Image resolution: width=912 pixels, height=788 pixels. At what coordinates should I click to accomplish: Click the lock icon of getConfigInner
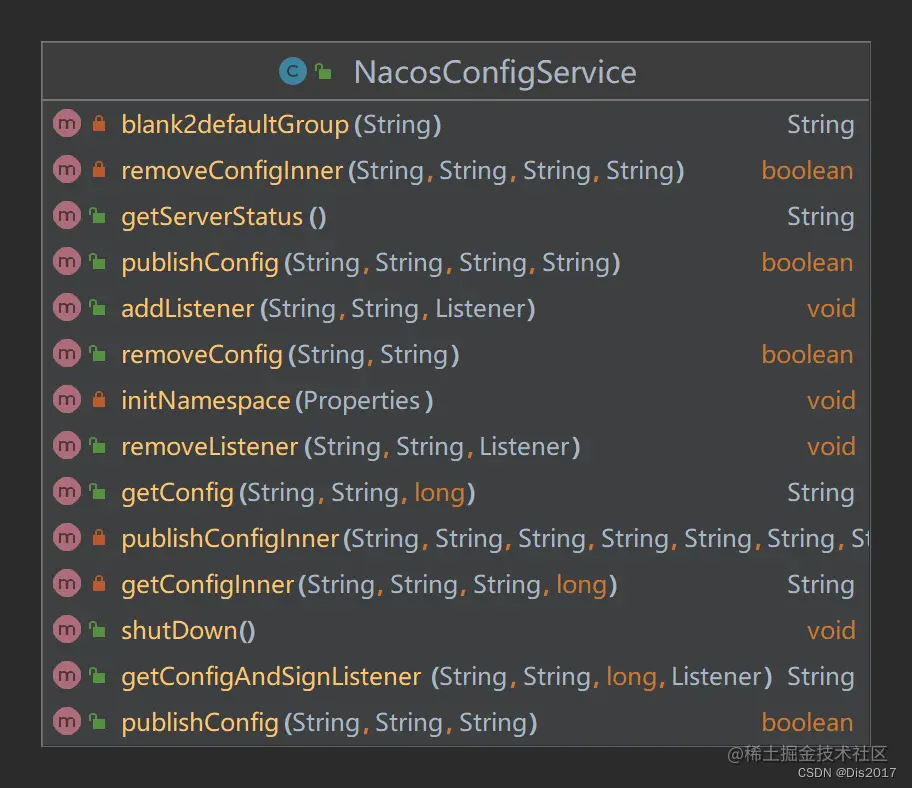(x=99, y=583)
